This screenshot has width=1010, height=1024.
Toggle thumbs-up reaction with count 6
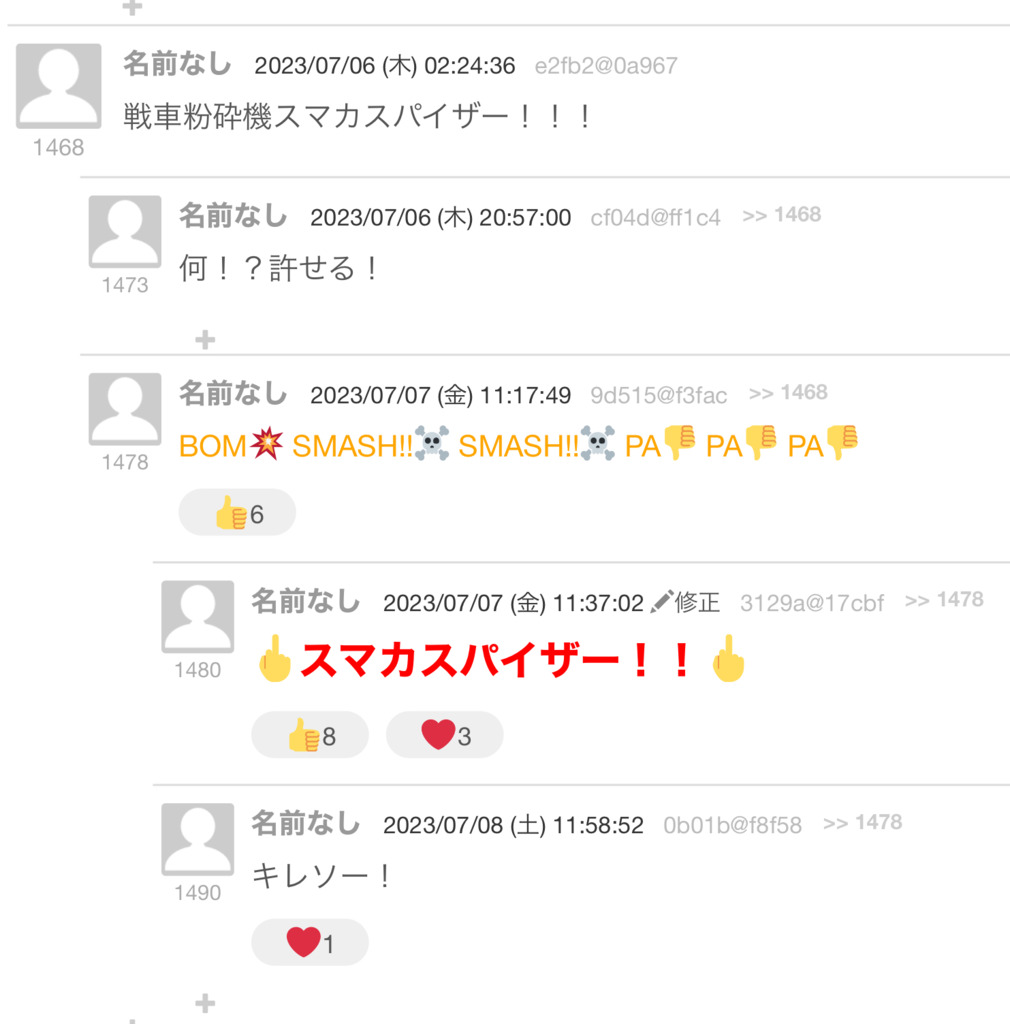coord(237,513)
